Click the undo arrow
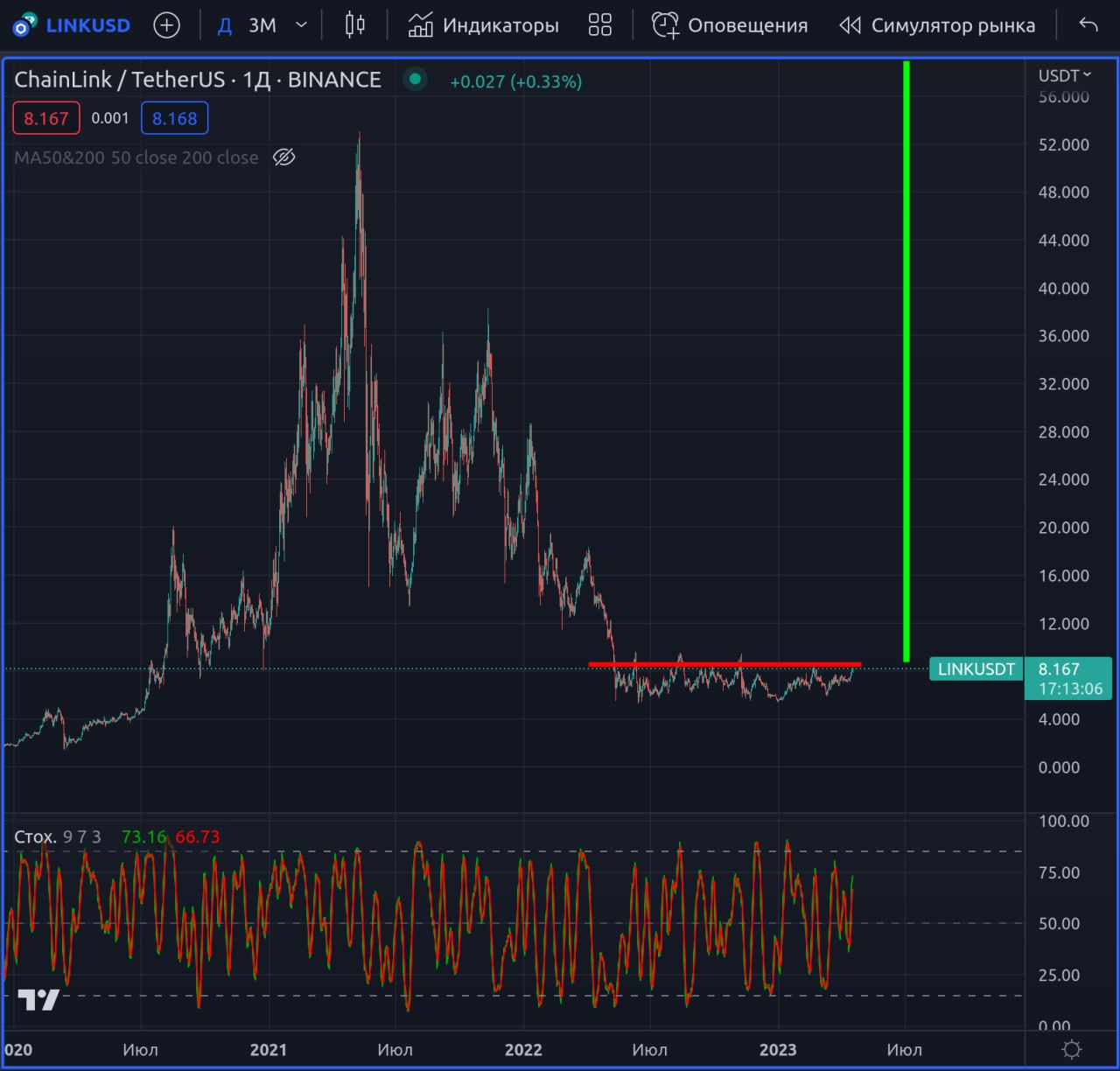Viewport: 1120px width, 1071px height. [1088, 25]
